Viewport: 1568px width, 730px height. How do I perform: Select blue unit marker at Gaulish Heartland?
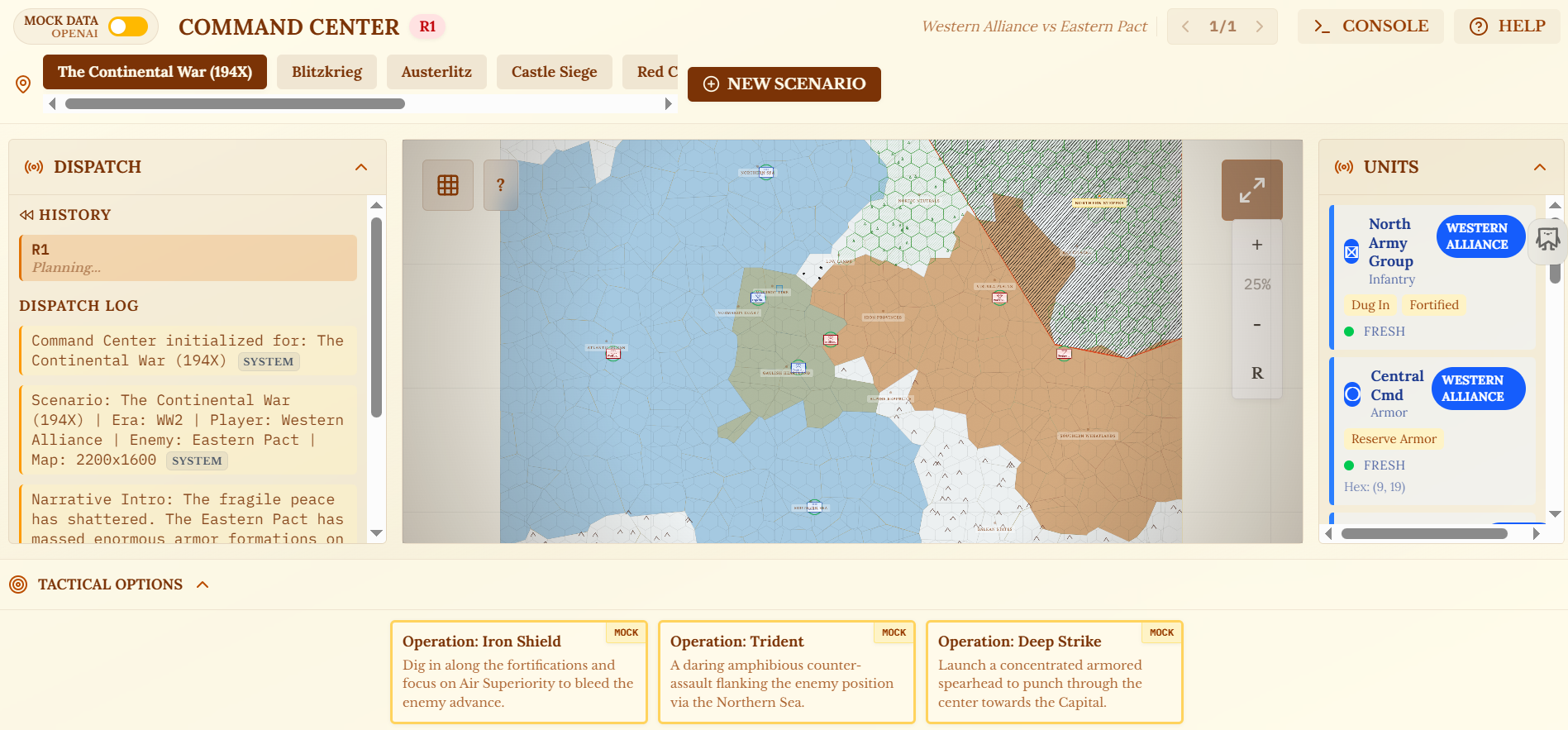(798, 367)
